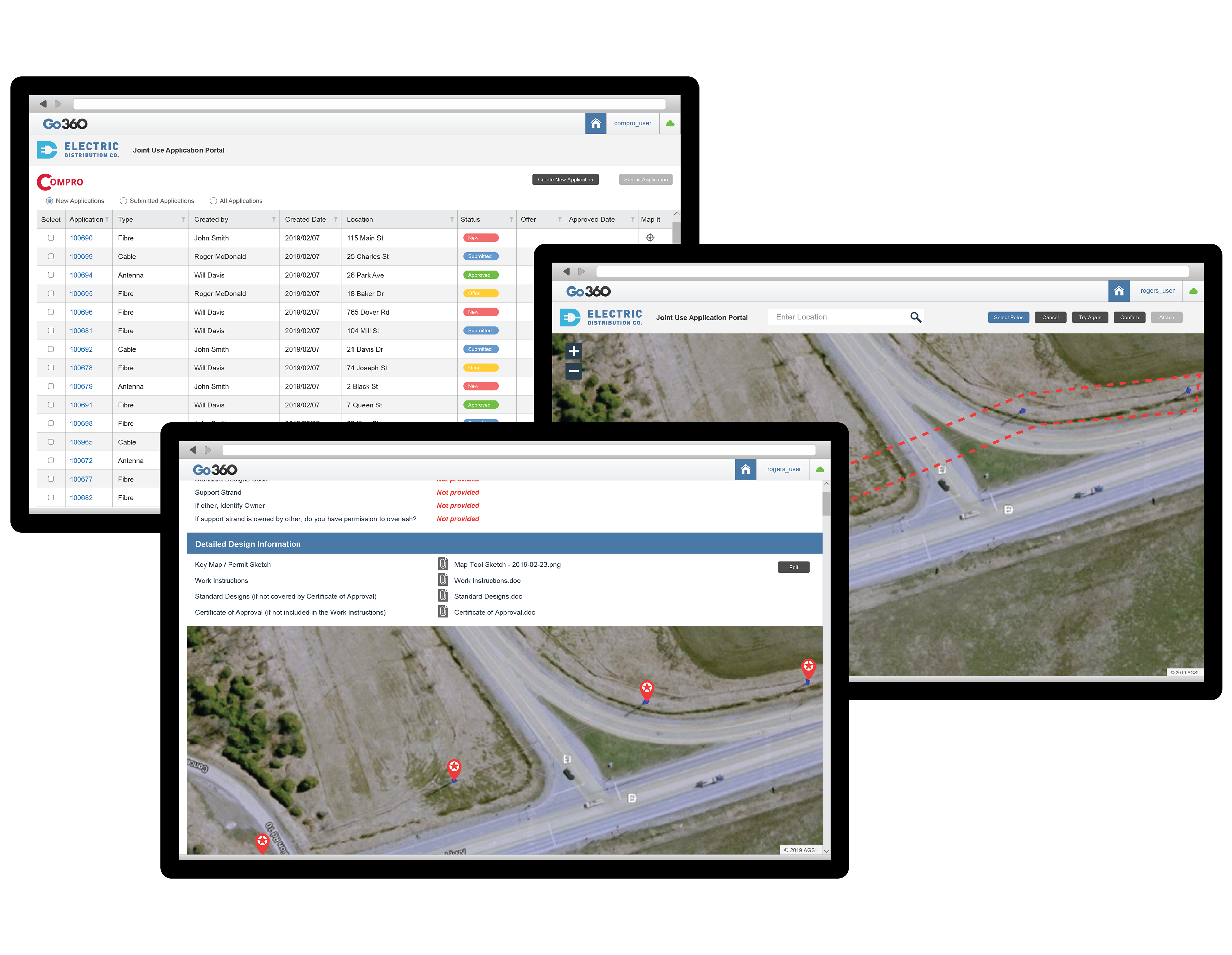Viewport: 1232px width, 955px height.
Task: Click the paperclip for Certificate of Approval.doc
Action: click(444, 612)
